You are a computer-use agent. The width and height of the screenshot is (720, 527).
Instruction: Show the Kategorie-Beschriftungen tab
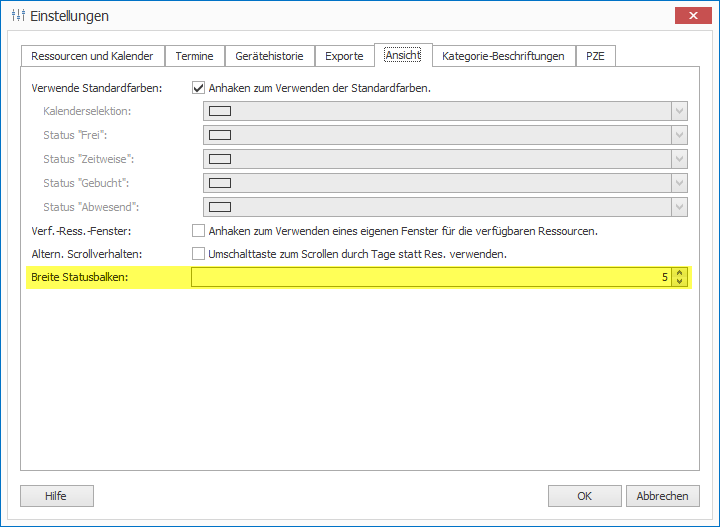coord(503,56)
